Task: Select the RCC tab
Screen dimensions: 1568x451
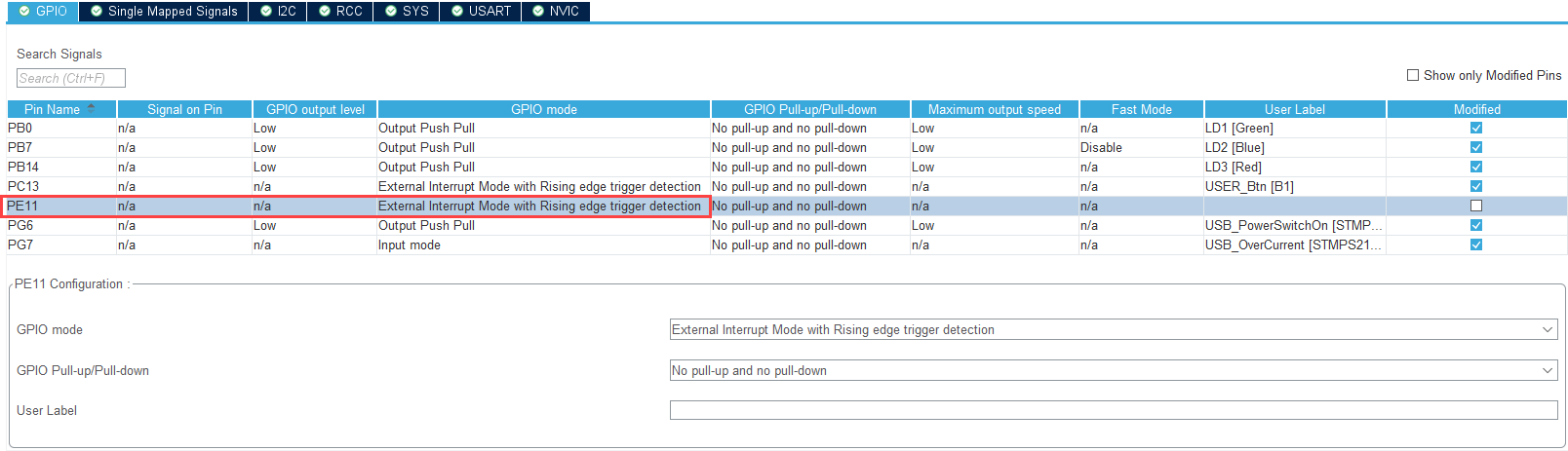Action: click(340, 12)
